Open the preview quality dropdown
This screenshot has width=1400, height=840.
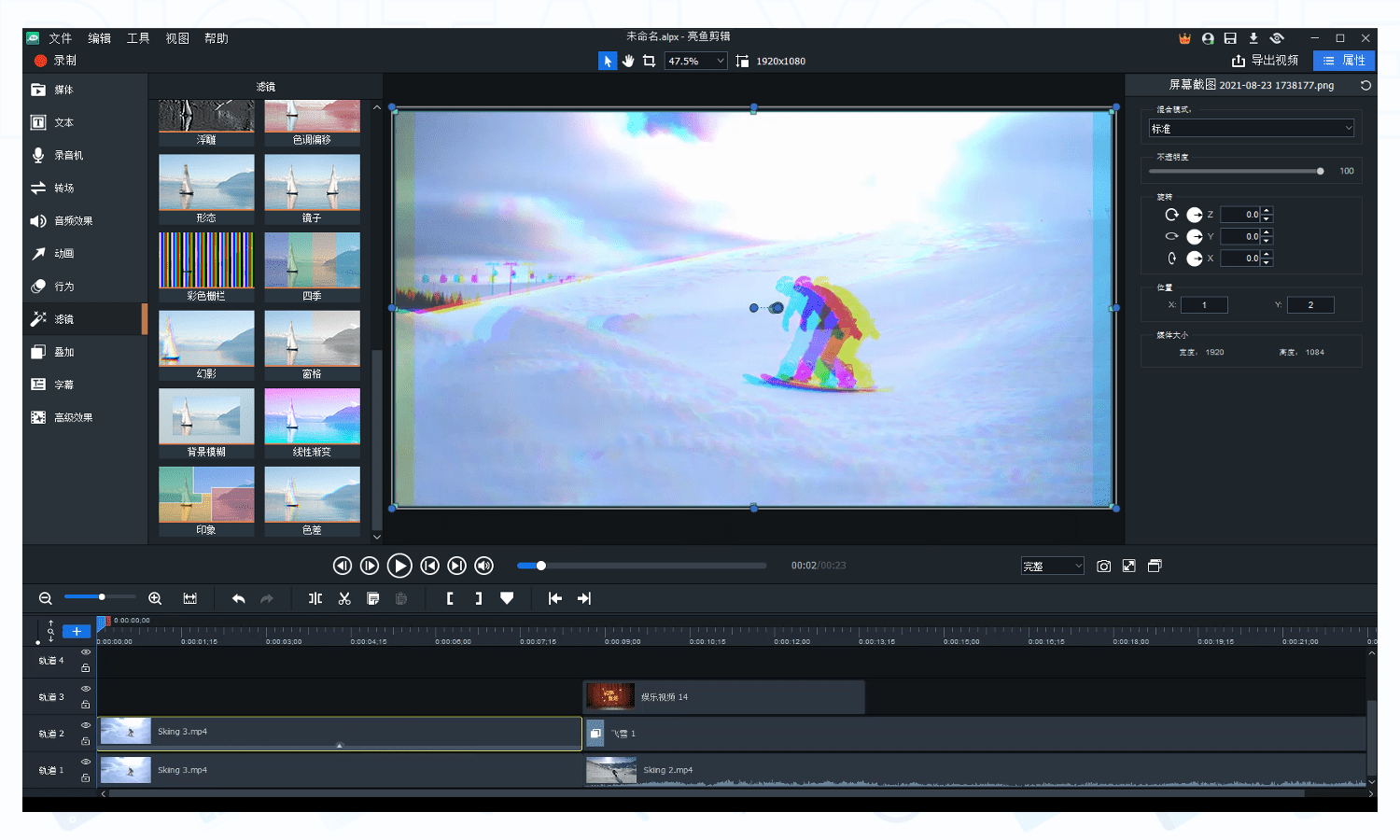1052,566
